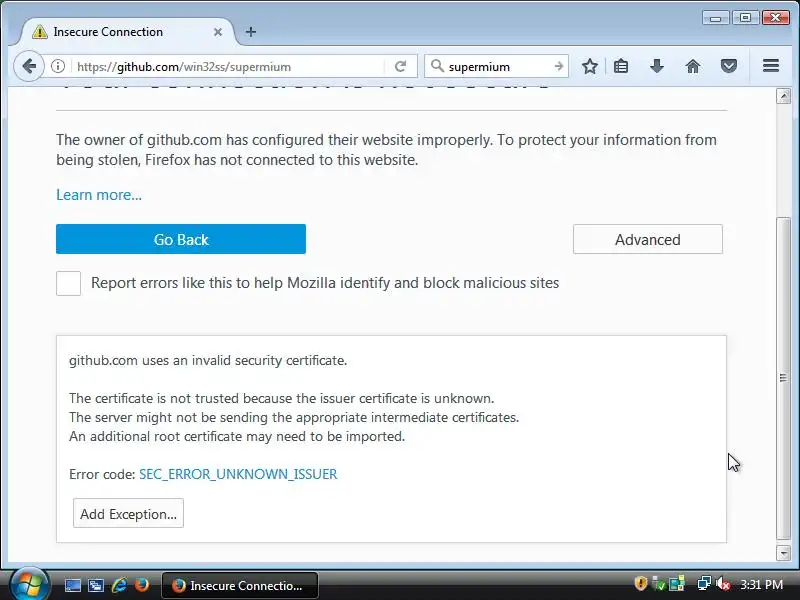
Task: Launch Internet Explorer from quick launch
Action: tap(119, 585)
